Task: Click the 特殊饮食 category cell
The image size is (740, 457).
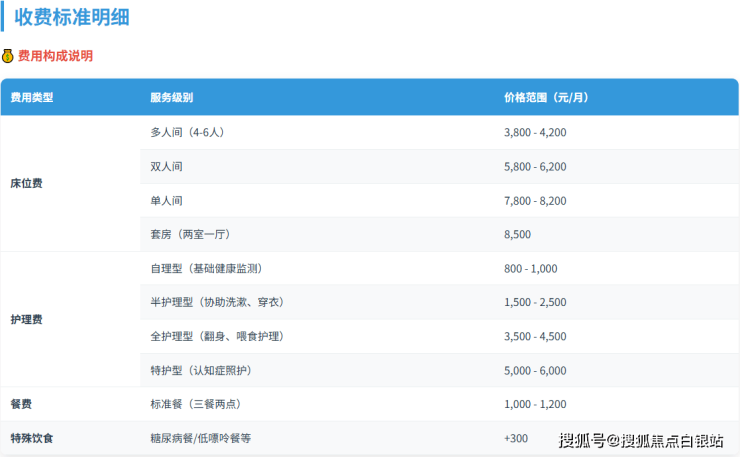Action: pyautogui.click(x=32, y=438)
